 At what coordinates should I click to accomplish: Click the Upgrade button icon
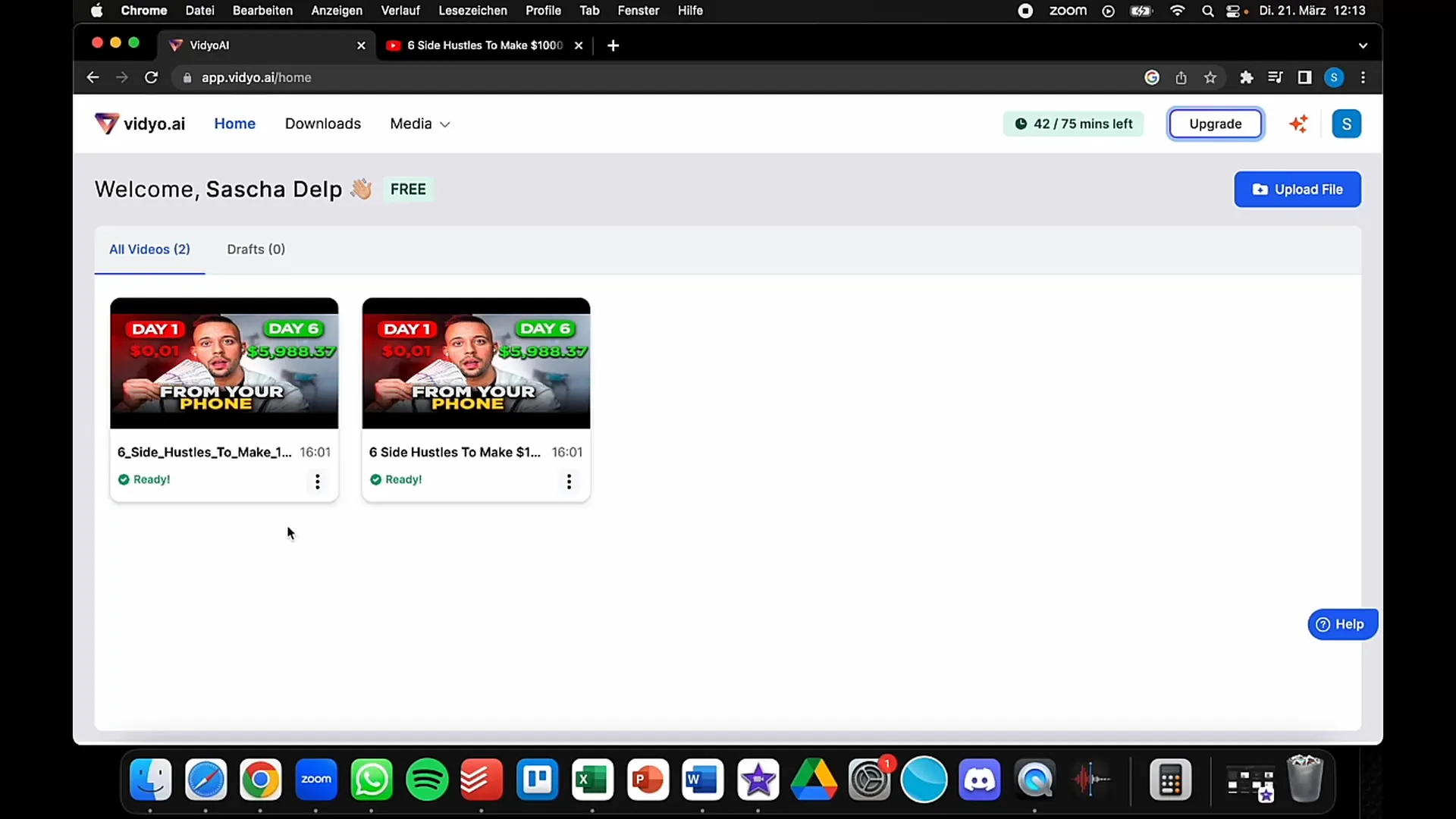point(1215,123)
